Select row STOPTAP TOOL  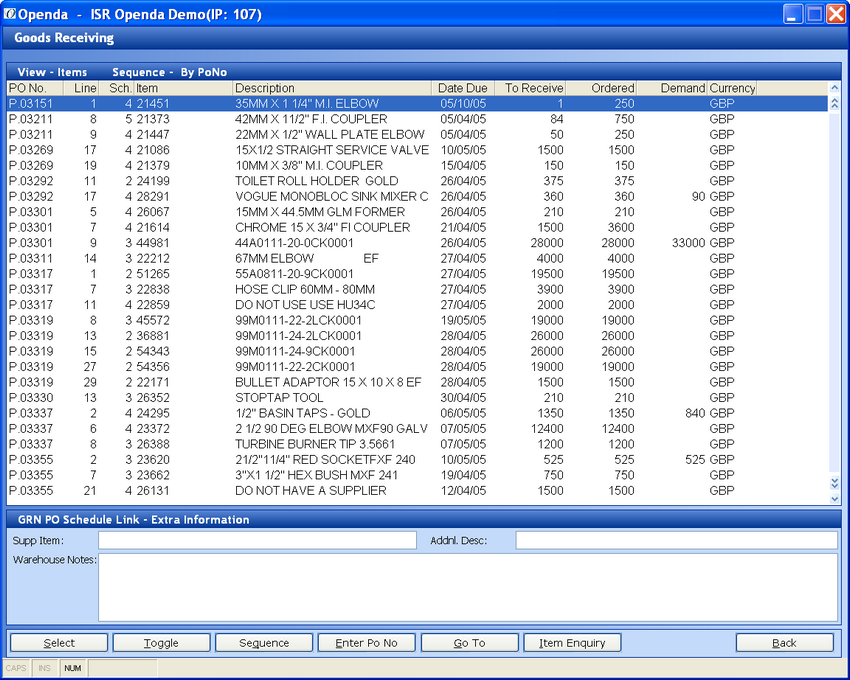tap(417, 397)
